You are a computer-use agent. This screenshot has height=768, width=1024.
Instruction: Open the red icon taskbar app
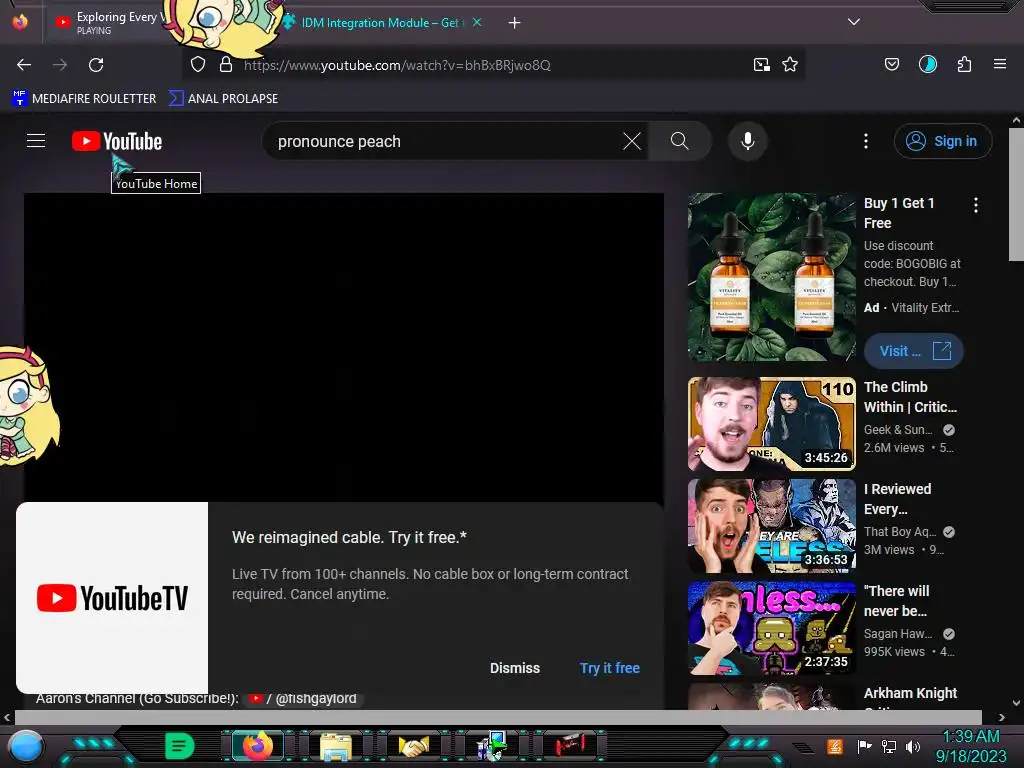click(571, 745)
